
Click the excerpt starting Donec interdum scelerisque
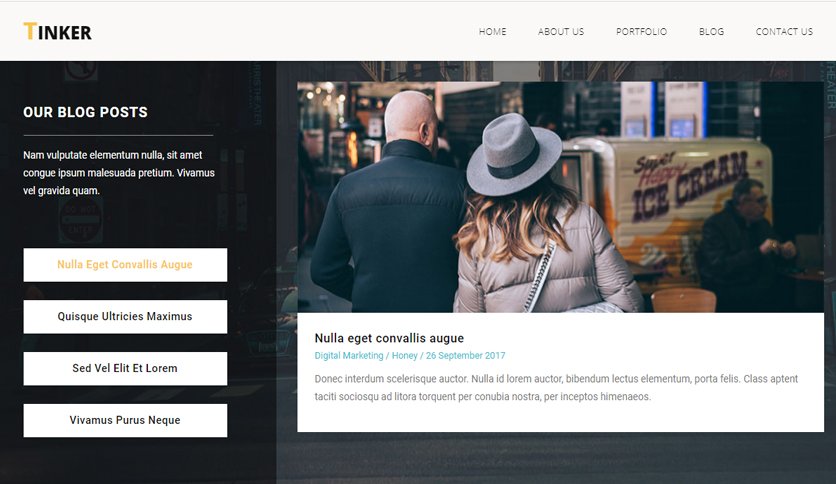click(556, 388)
